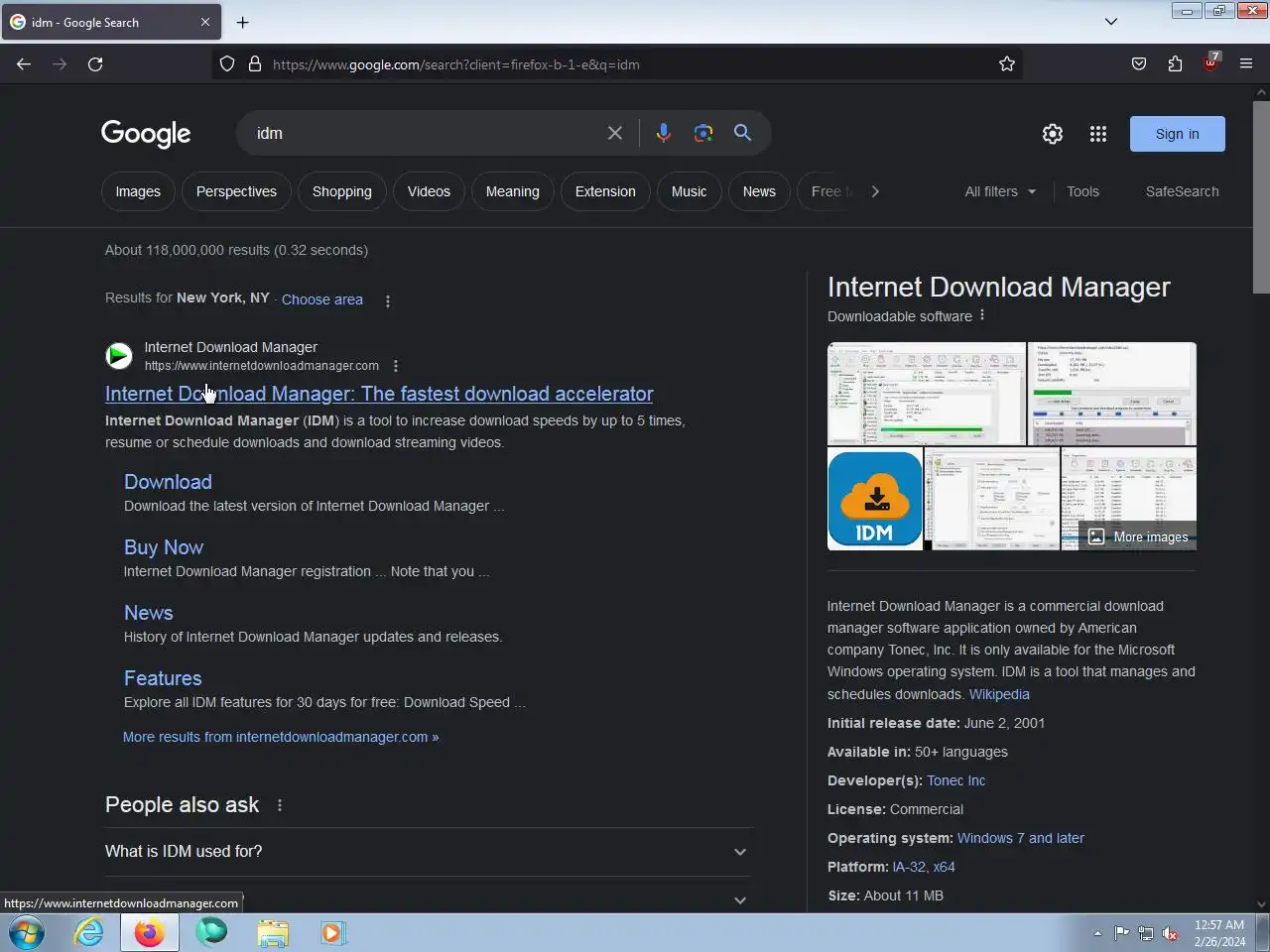
Task: Click the page vertical scrollbar thumb
Action: click(x=1261, y=196)
